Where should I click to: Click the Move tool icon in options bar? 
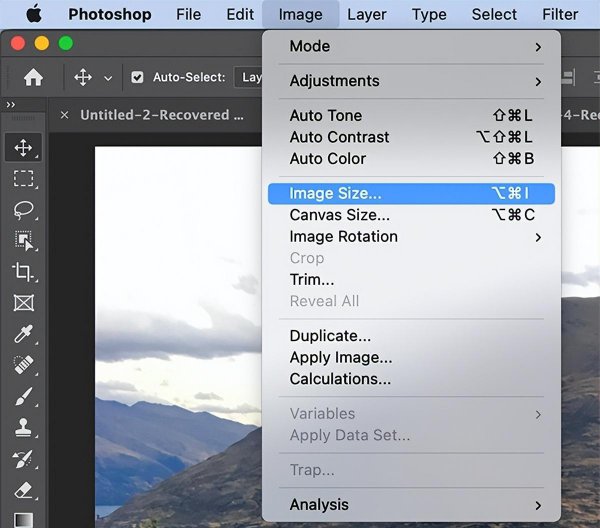[83, 78]
